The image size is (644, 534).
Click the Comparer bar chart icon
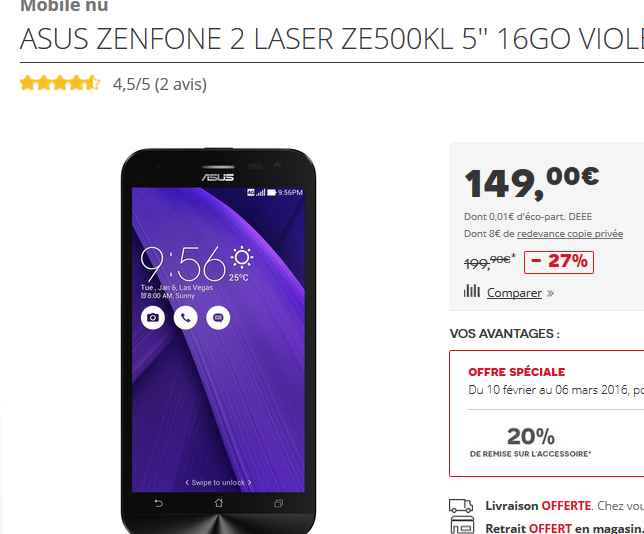[472, 291]
